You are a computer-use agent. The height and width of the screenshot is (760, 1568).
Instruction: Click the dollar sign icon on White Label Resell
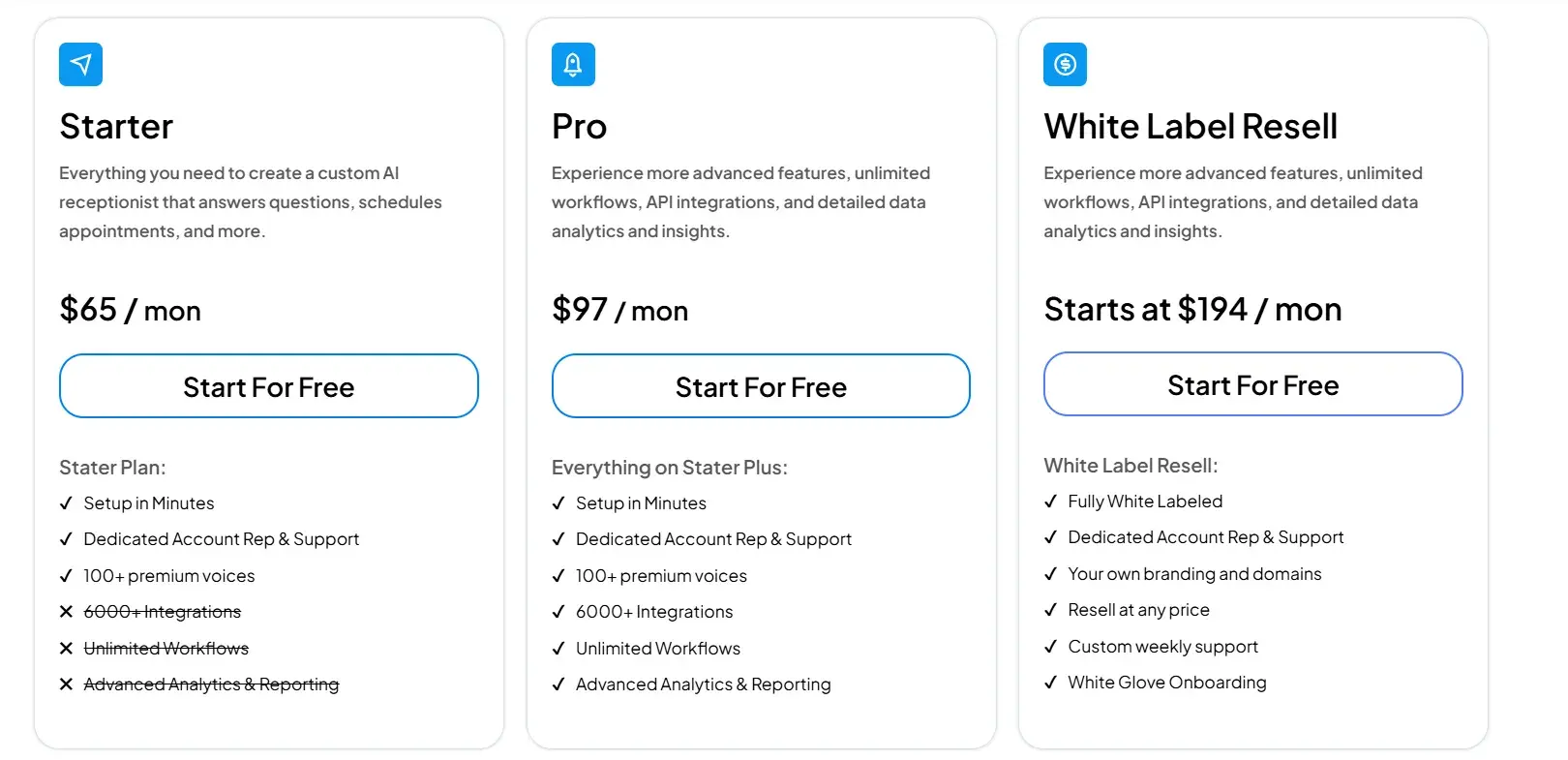click(1066, 64)
